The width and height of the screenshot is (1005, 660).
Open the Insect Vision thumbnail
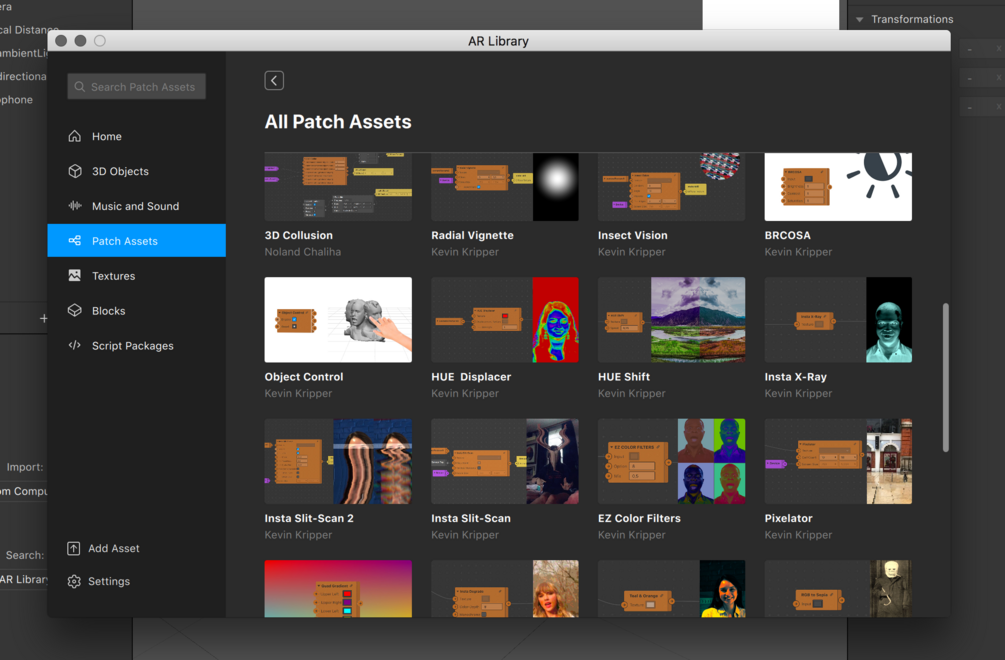pyautogui.click(x=672, y=186)
